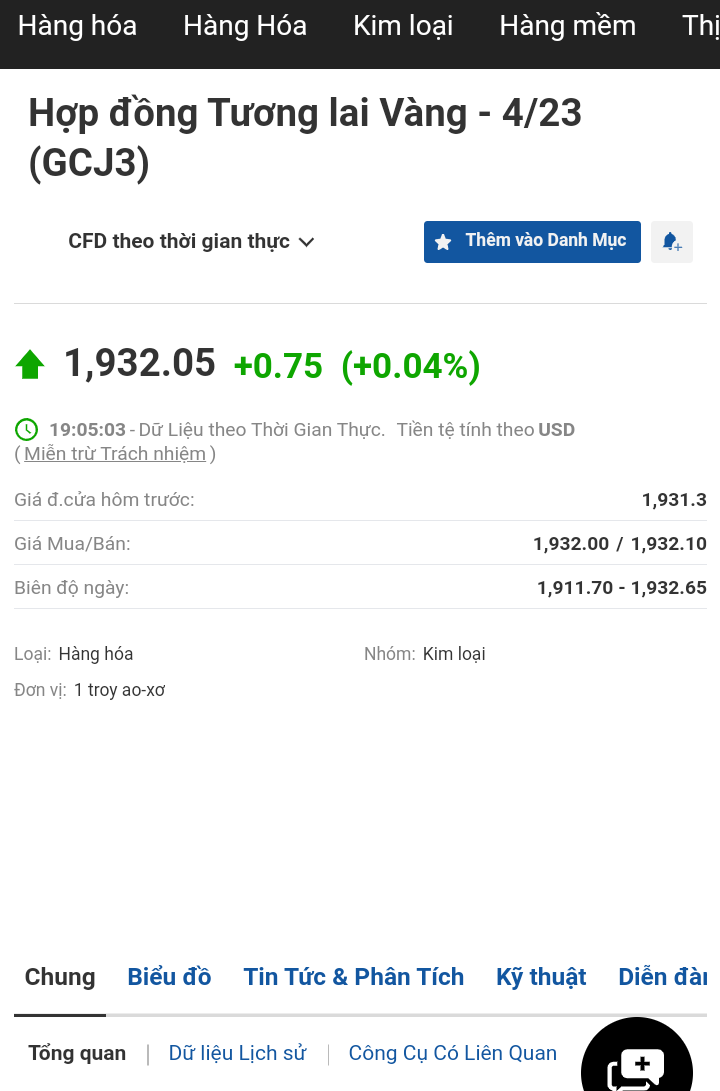Open the Tin Tức & Phân Tích tab
This screenshot has width=720, height=1091.
point(353,977)
